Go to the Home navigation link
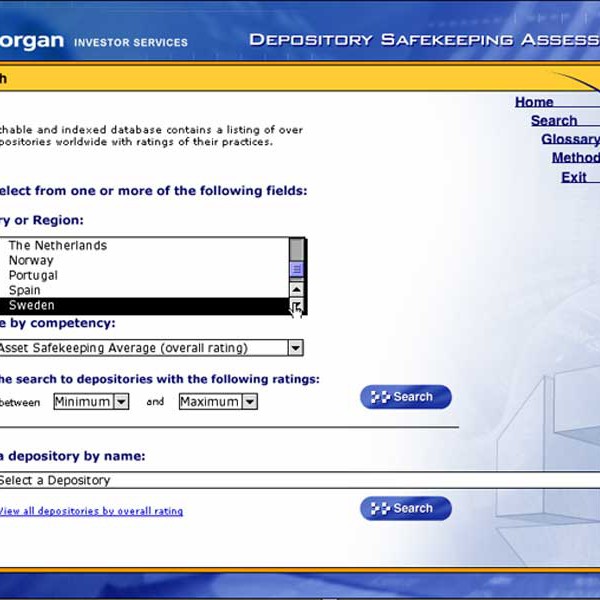This screenshot has width=600, height=600. [x=534, y=102]
